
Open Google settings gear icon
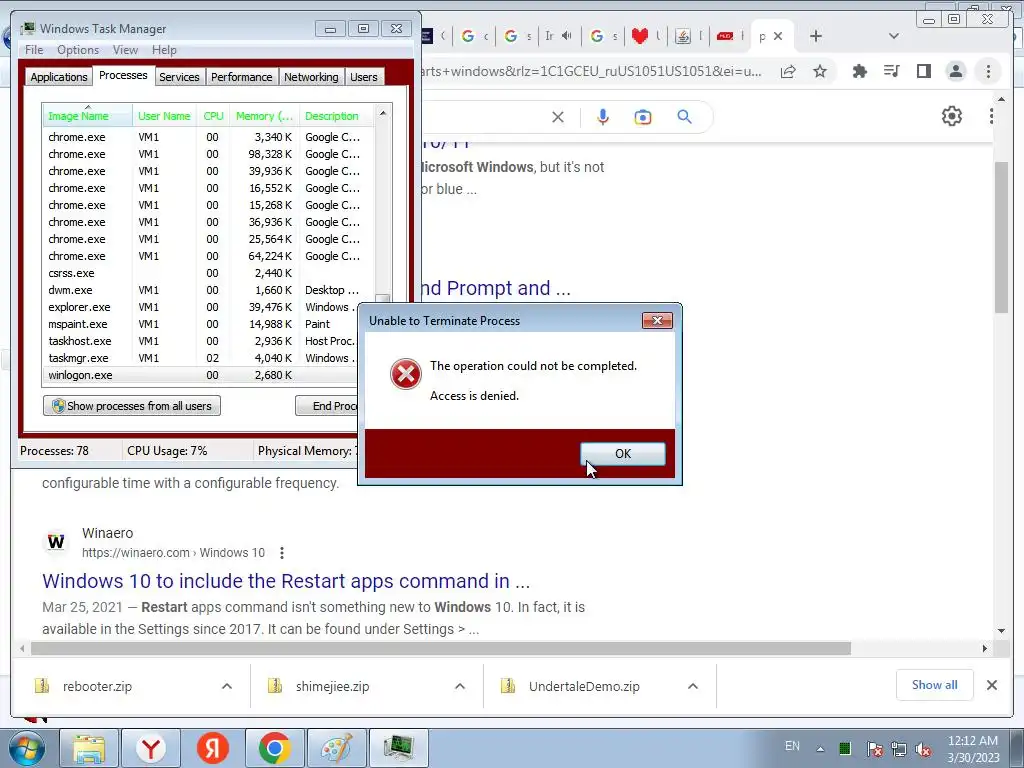[952, 116]
